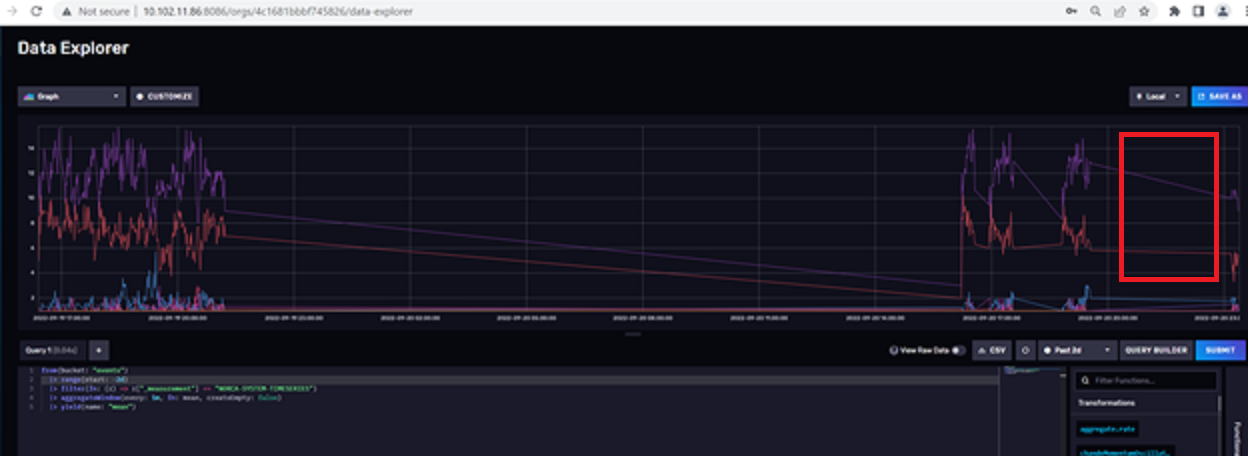Switch to QUERY BUILDER
The width and height of the screenshot is (1248, 456).
1154,351
